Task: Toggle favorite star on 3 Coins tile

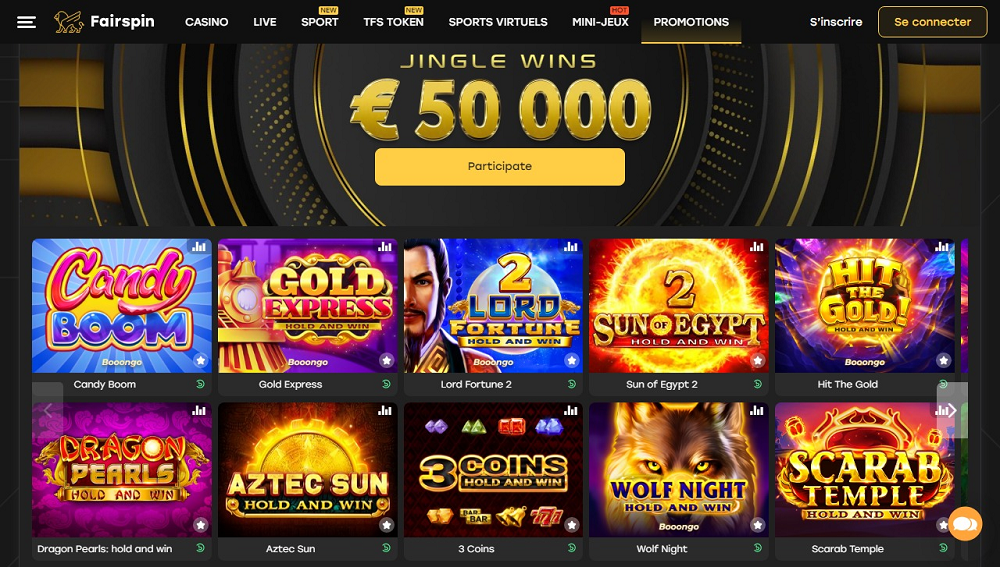Action: (x=571, y=525)
